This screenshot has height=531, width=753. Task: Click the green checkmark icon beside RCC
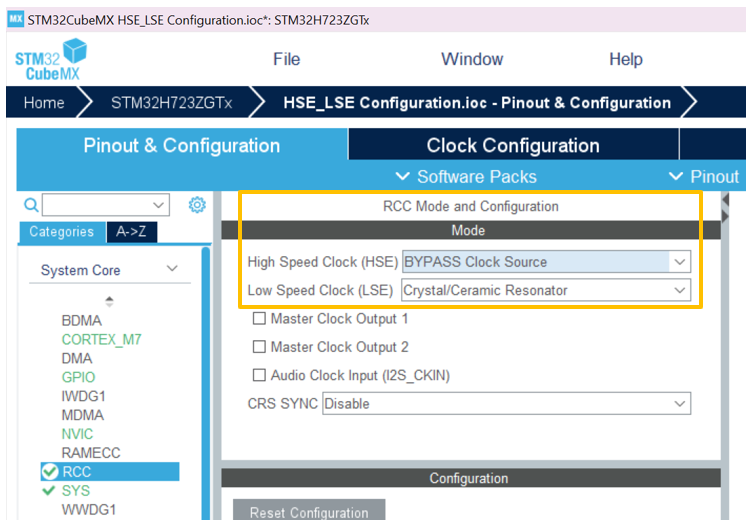click(x=49, y=471)
